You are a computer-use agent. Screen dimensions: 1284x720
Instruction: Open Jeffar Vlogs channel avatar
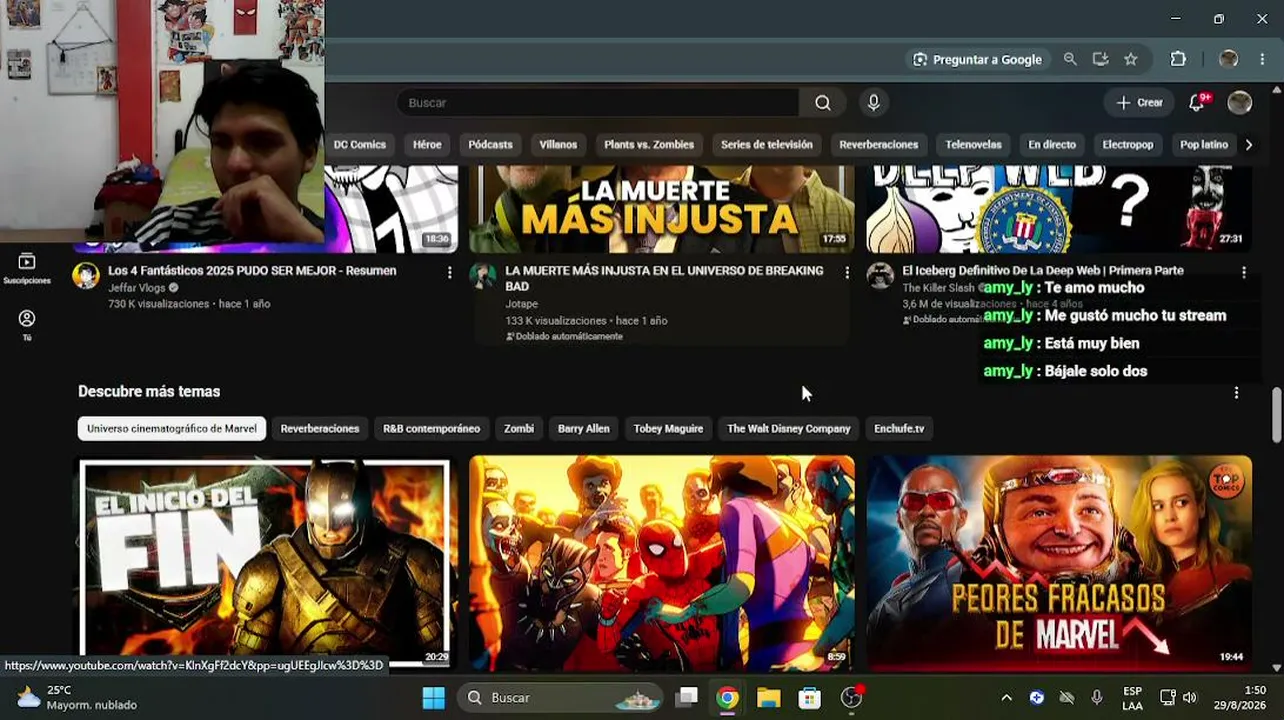[86, 276]
